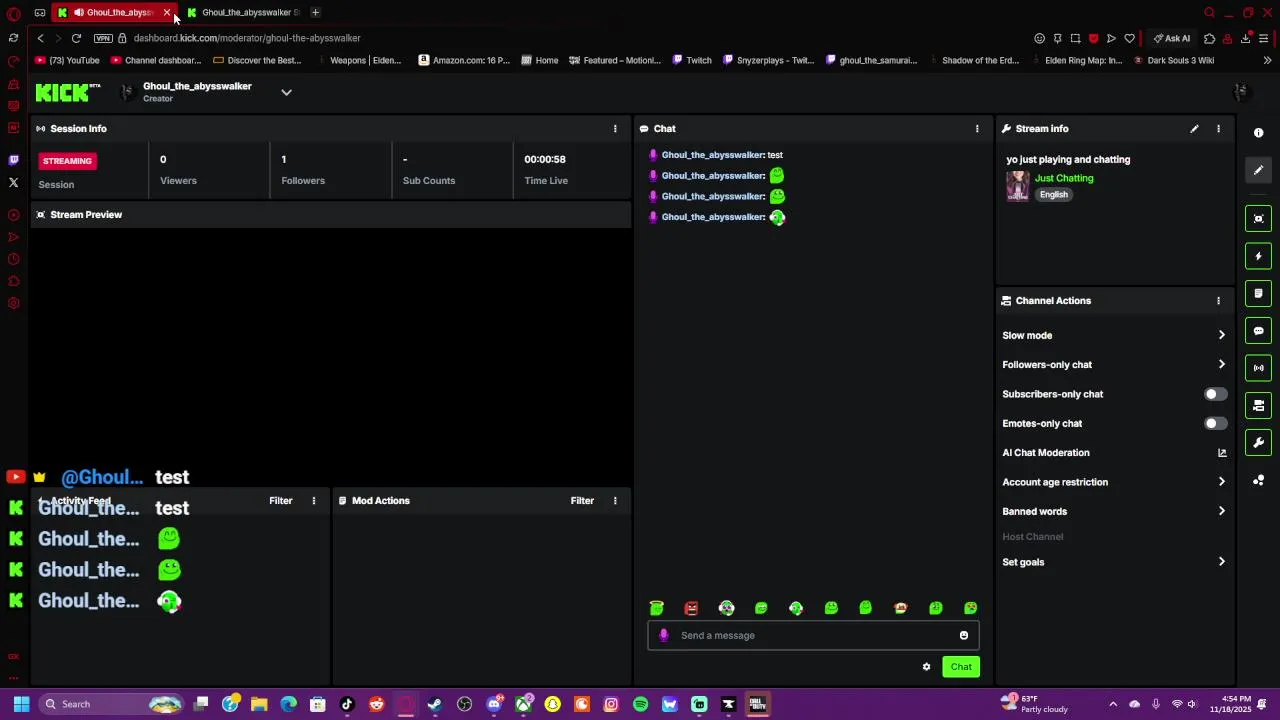Edit stream info with pencil icon

(1194, 129)
